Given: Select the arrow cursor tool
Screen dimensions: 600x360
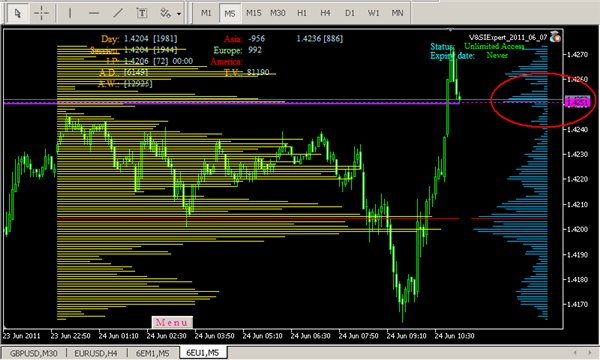Looking at the screenshot, I should (x=18, y=13).
